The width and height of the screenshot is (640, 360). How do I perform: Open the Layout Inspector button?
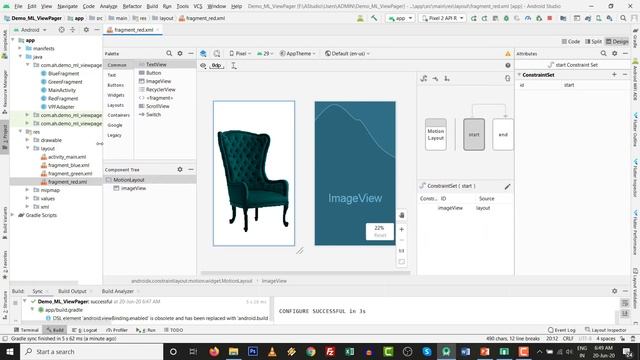coord(606,330)
